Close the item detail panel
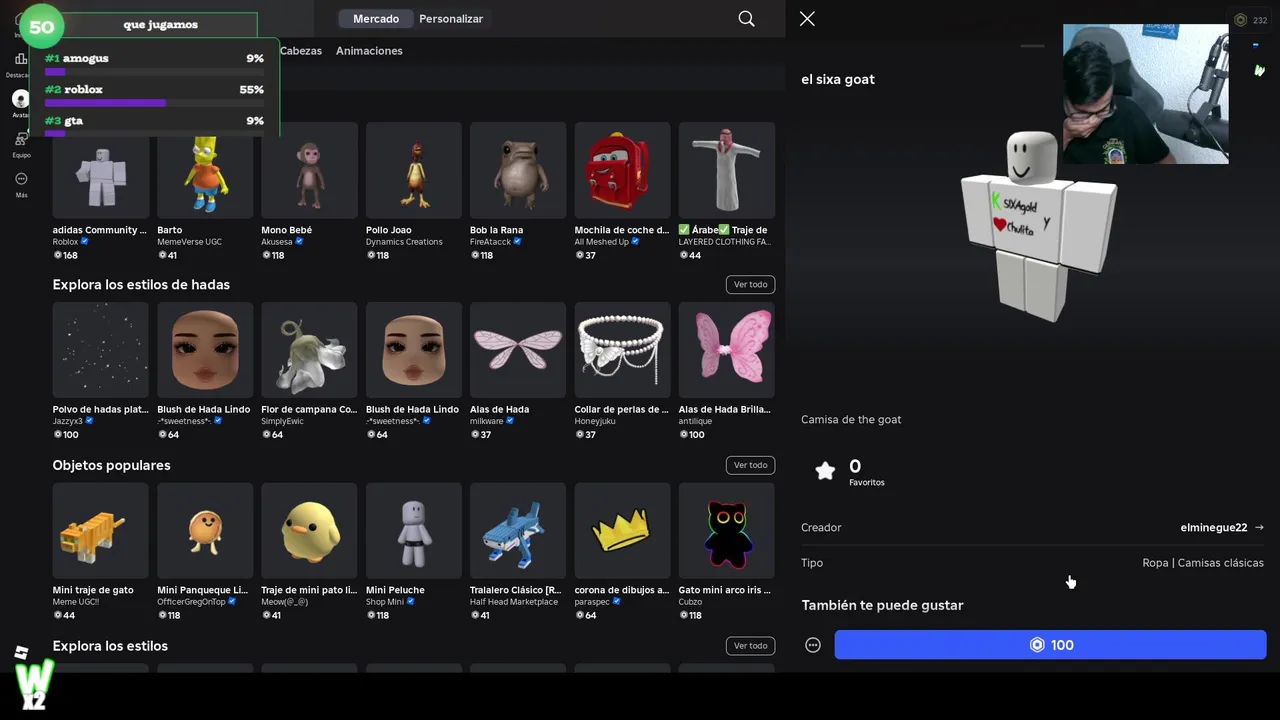The height and width of the screenshot is (720, 1280). [x=807, y=19]
